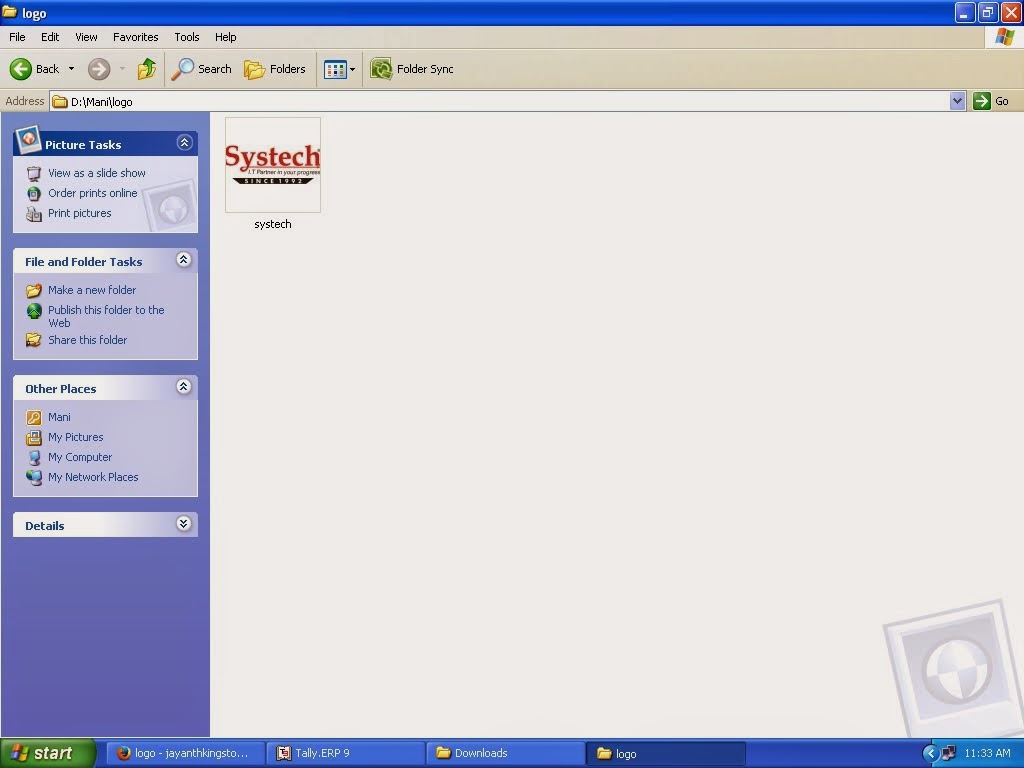1024x768 pixels.
Task: Select the systech logo thumbnail
Action: pyautogui.click(x=273, y=165)
